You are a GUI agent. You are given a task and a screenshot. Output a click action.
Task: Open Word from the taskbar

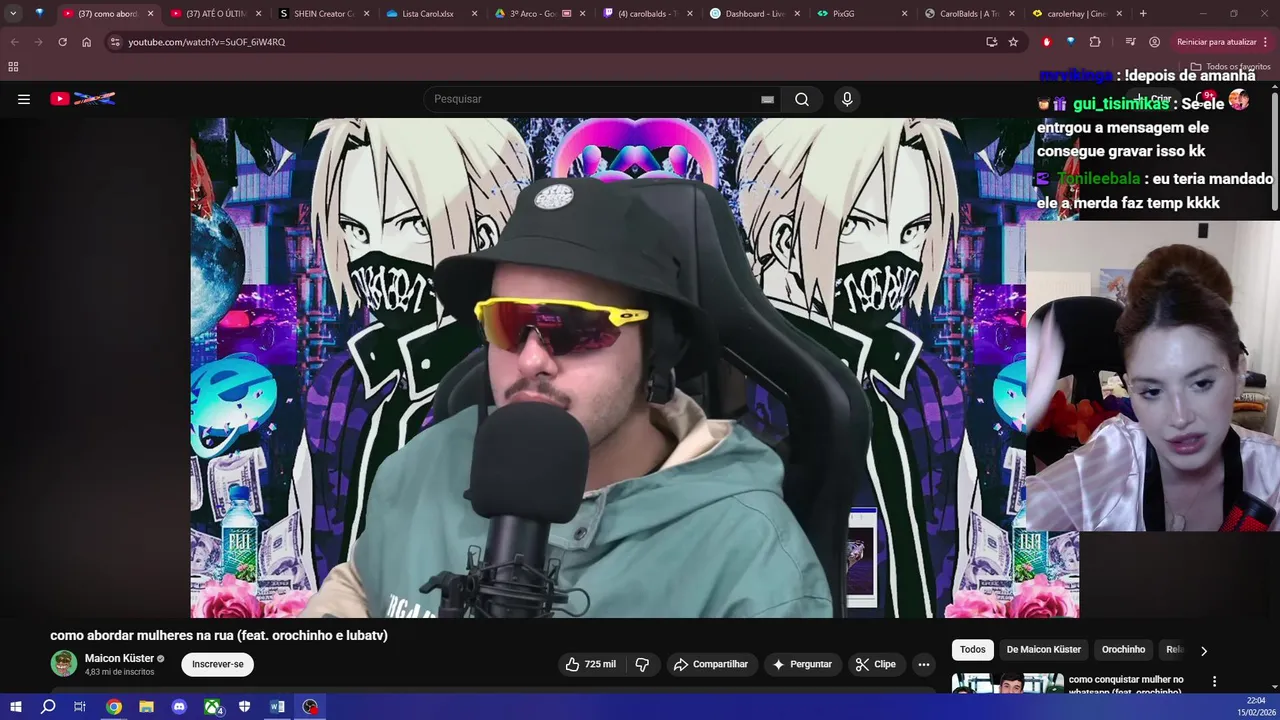point(277,707)
